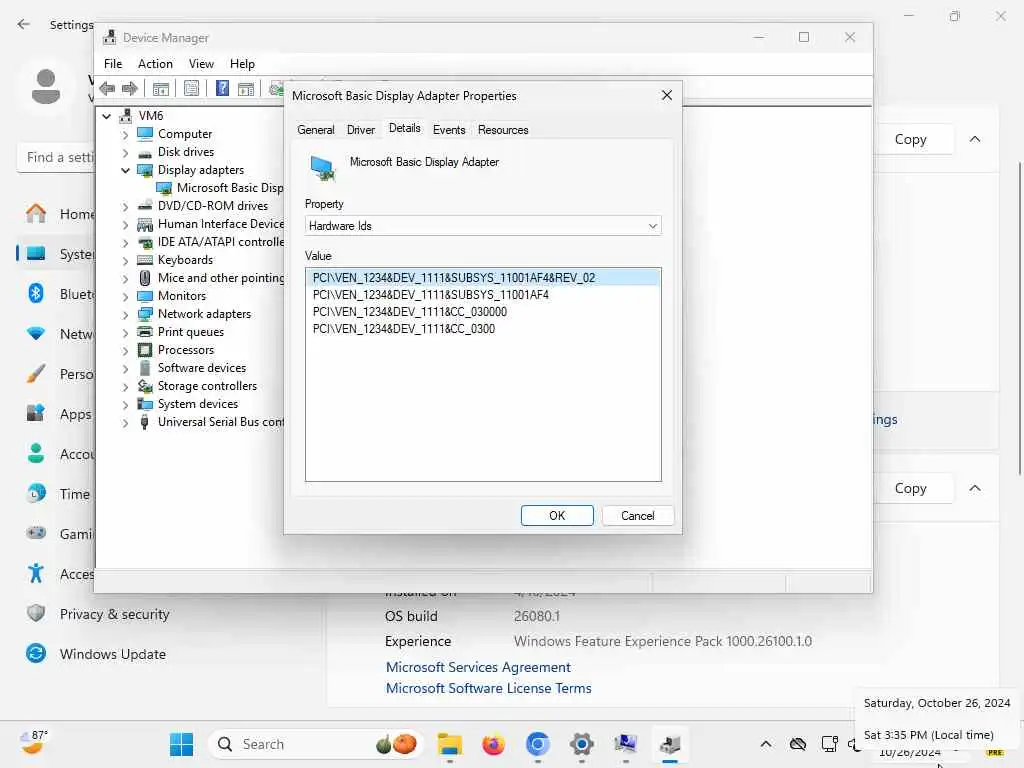The height and width of the screenshot is (768, 1024).
Task: Select Microsoft Basic Display Adapter tree item
Action: click(230, 188)
